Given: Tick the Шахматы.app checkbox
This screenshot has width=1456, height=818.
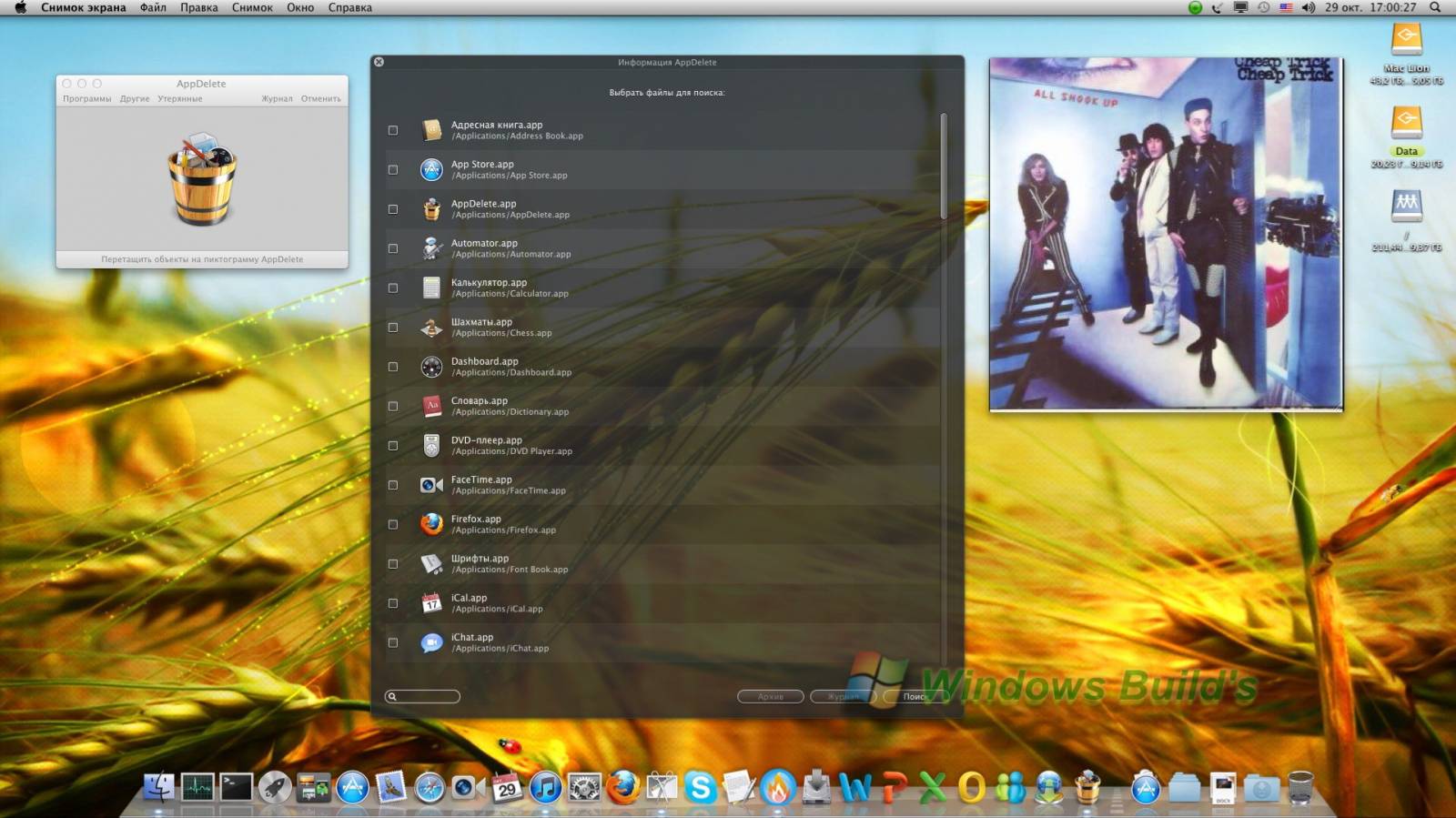Looking at the screenshot, I should pyautogui.click(x=393, y=328).
